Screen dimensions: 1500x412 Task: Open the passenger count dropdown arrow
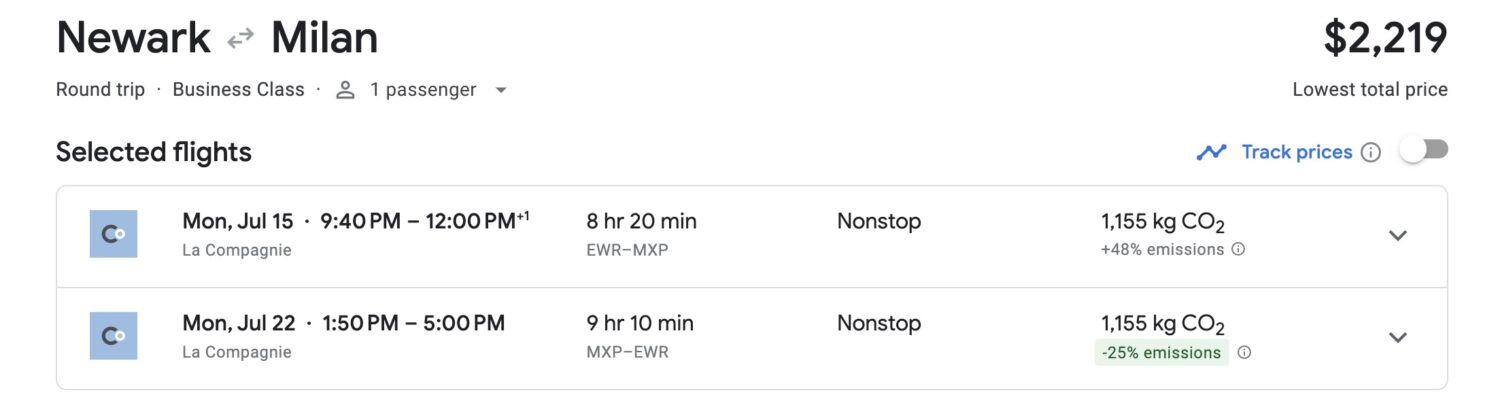[x=501, y=90]
